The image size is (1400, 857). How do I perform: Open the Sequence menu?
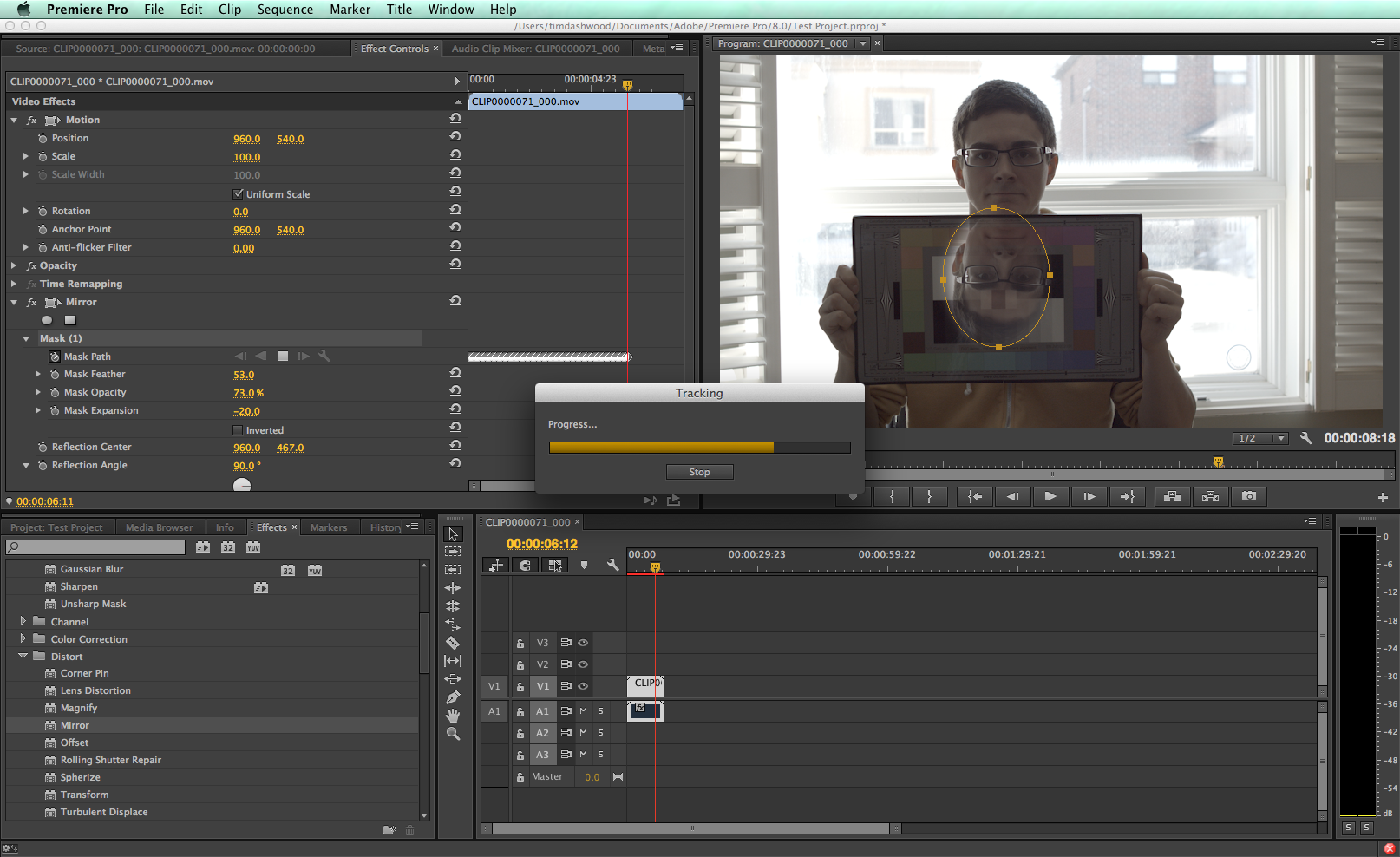tap(285, 10)
